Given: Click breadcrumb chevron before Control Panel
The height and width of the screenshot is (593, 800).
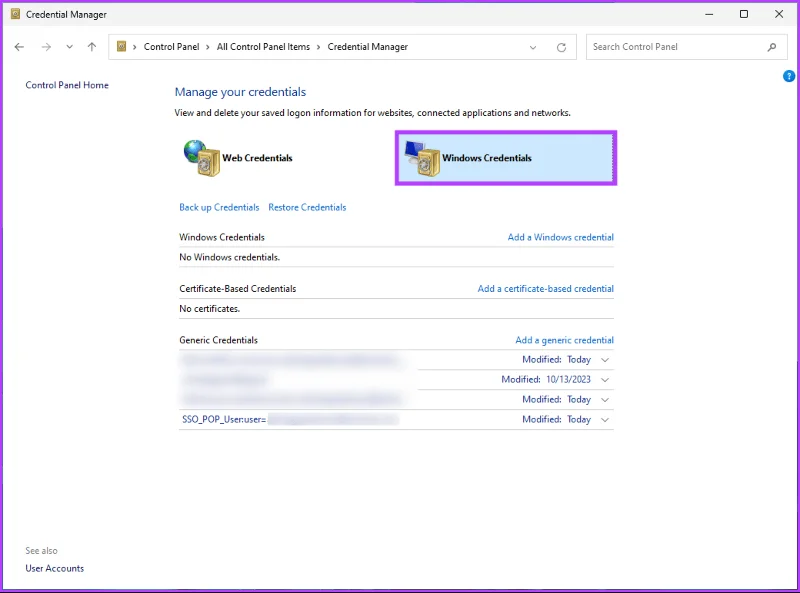Looking at the screenshot, I should (135, 47).
